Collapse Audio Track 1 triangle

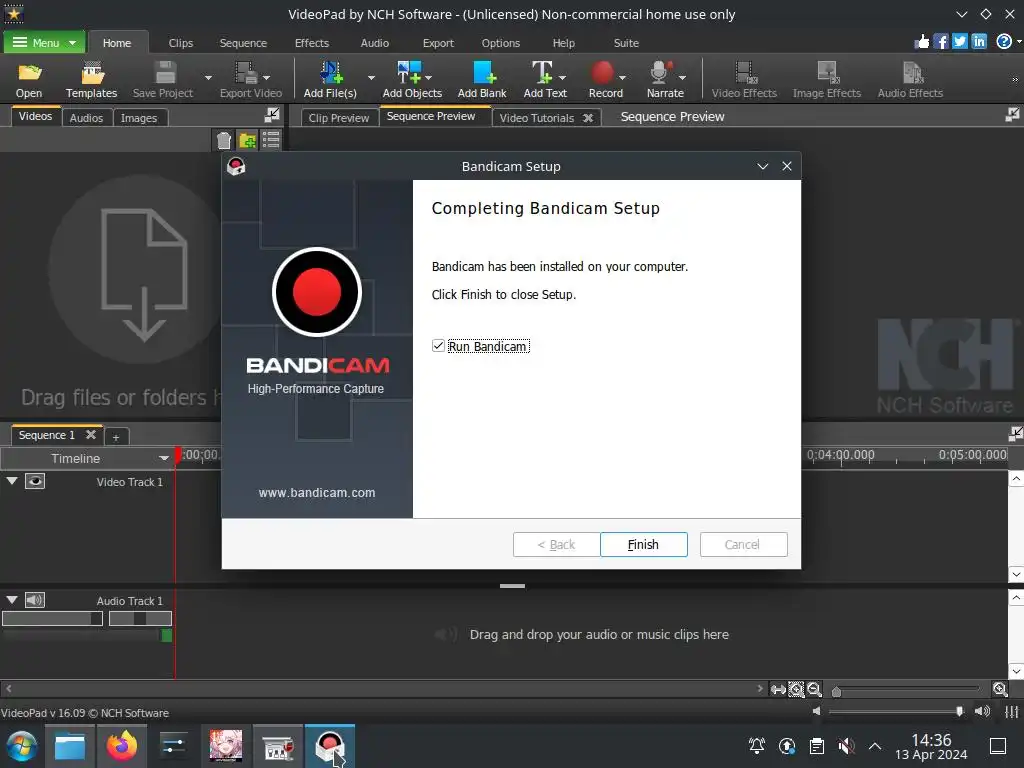(x=12, y=599)
